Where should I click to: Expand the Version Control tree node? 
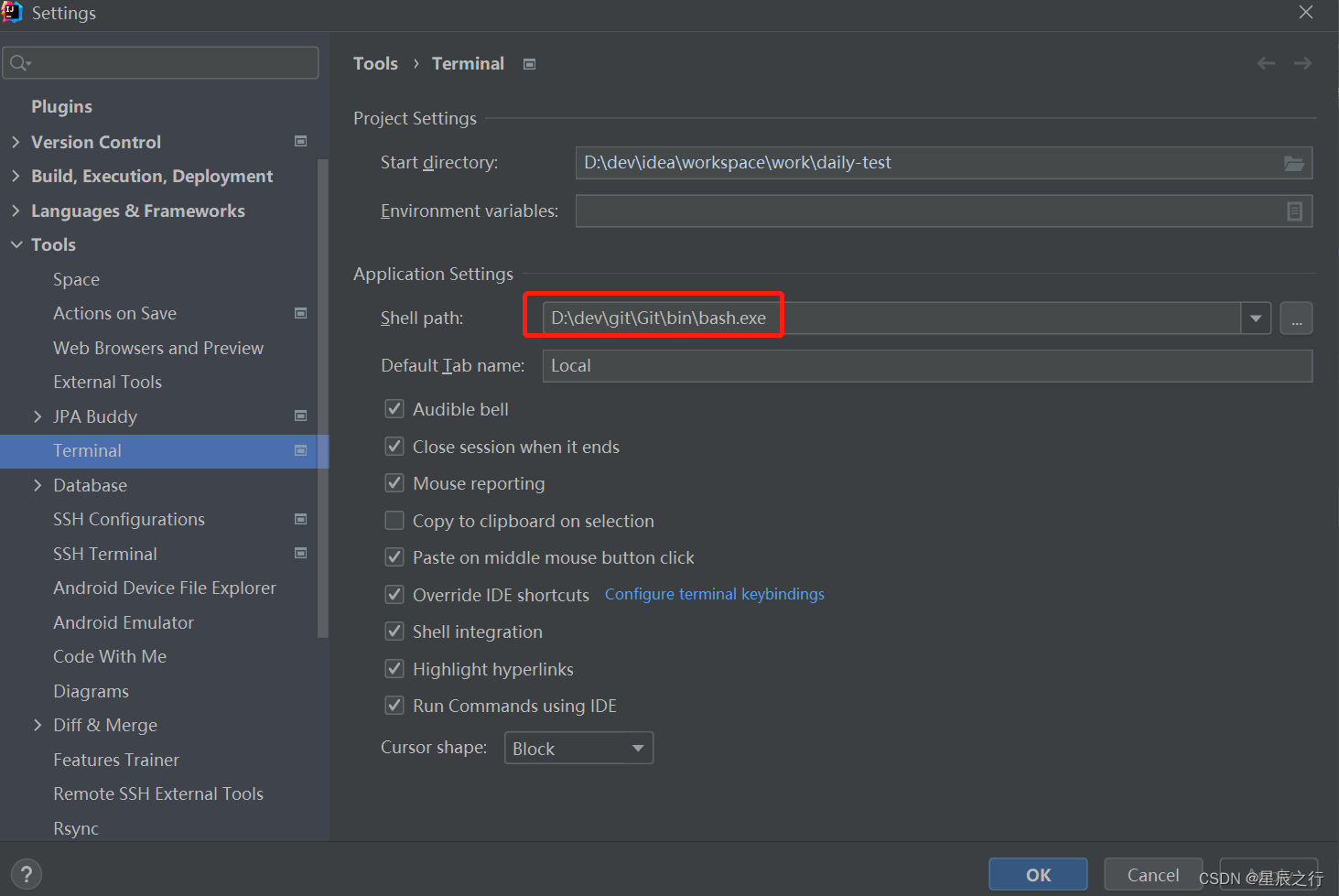point(16,142)
